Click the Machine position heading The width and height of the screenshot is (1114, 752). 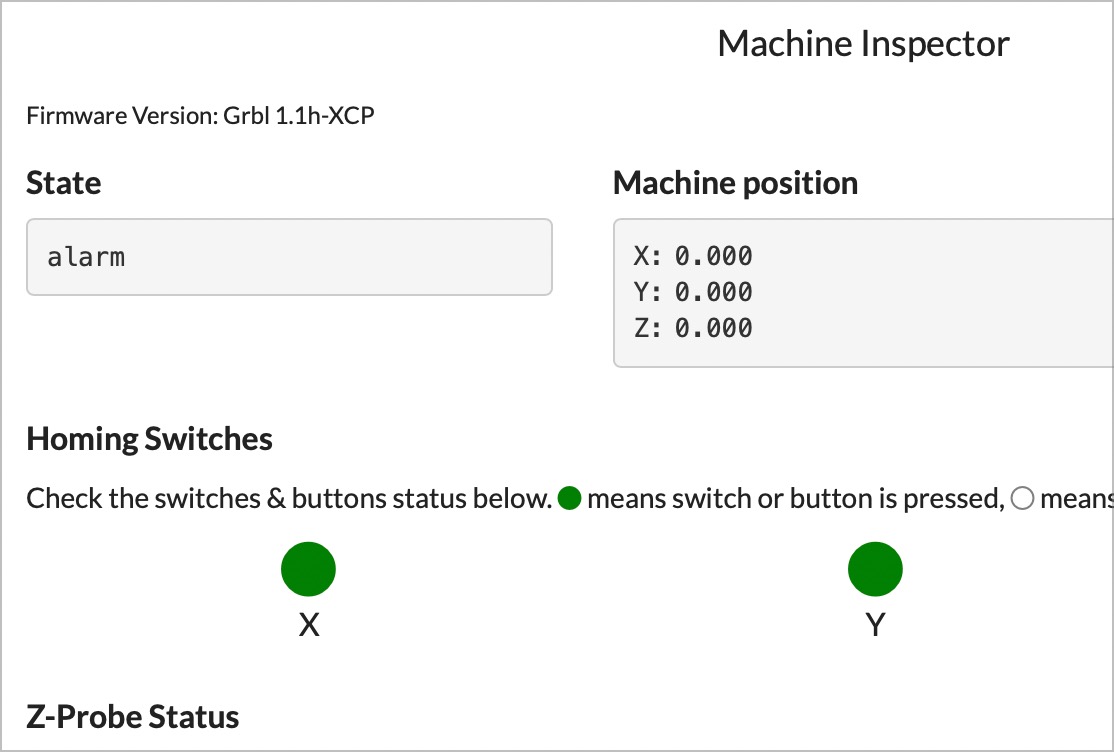tap(735, 183)
